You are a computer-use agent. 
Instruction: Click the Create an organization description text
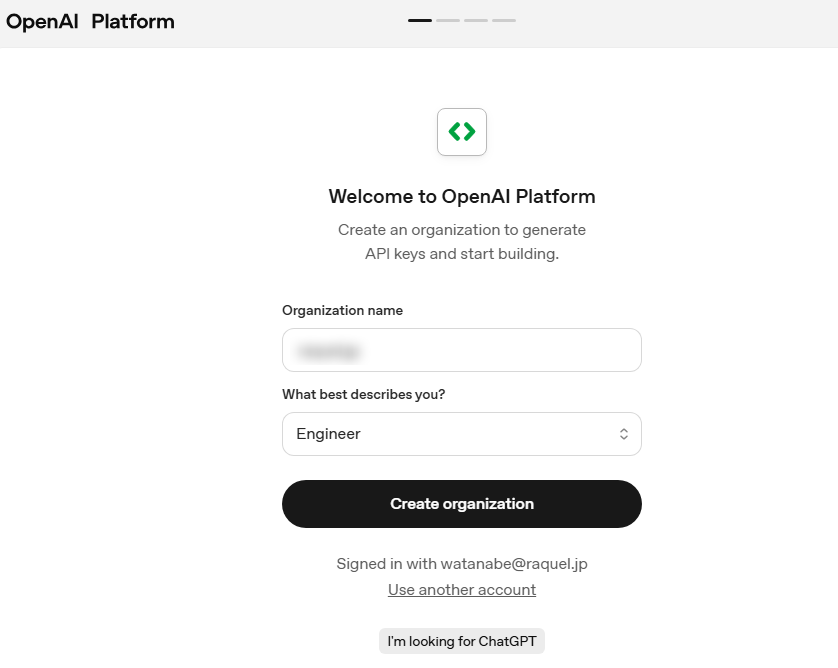(462, 230)
